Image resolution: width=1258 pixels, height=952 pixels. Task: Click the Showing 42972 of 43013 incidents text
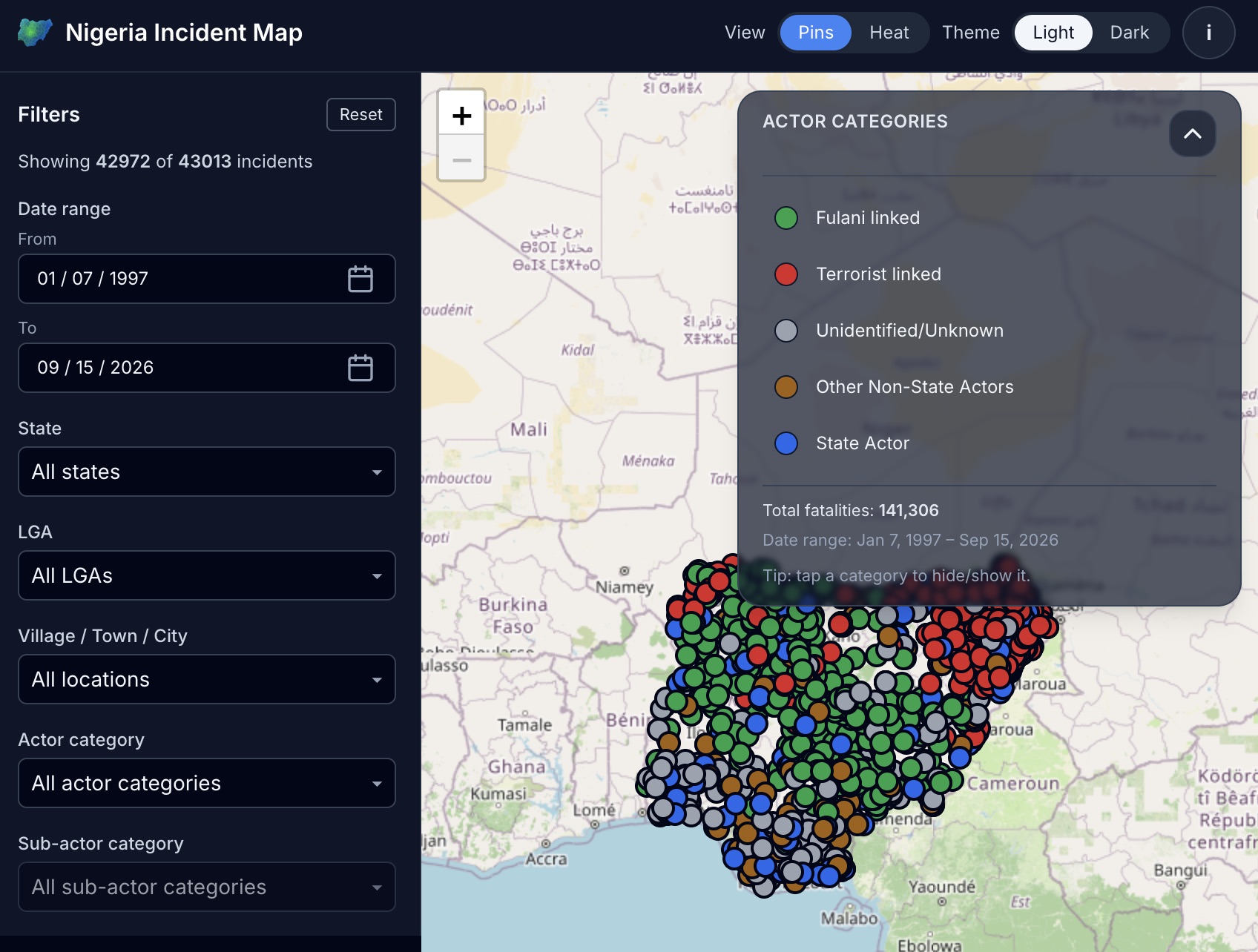click(x=165, y=162)
